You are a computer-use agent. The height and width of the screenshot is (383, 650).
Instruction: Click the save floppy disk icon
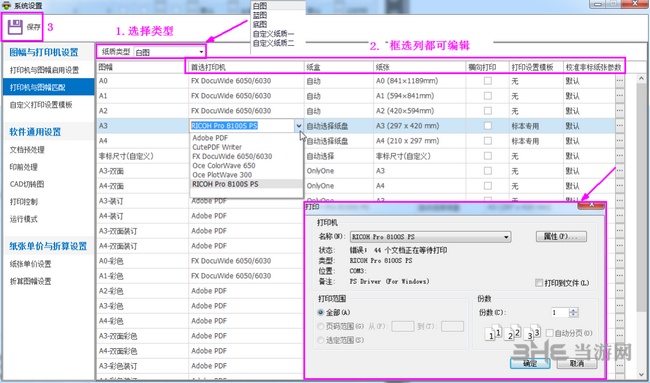pyautogui.click(x=15, y=27)
